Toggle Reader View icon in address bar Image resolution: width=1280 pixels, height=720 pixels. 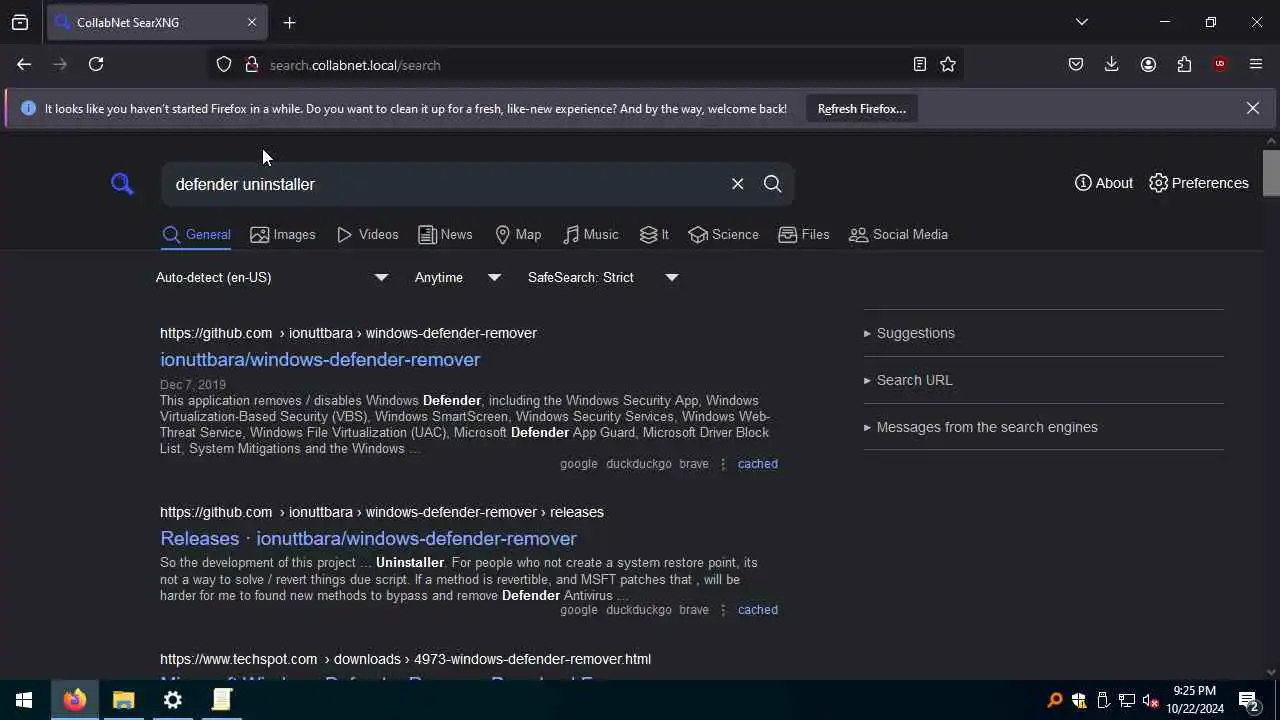(x=919, y=64)
